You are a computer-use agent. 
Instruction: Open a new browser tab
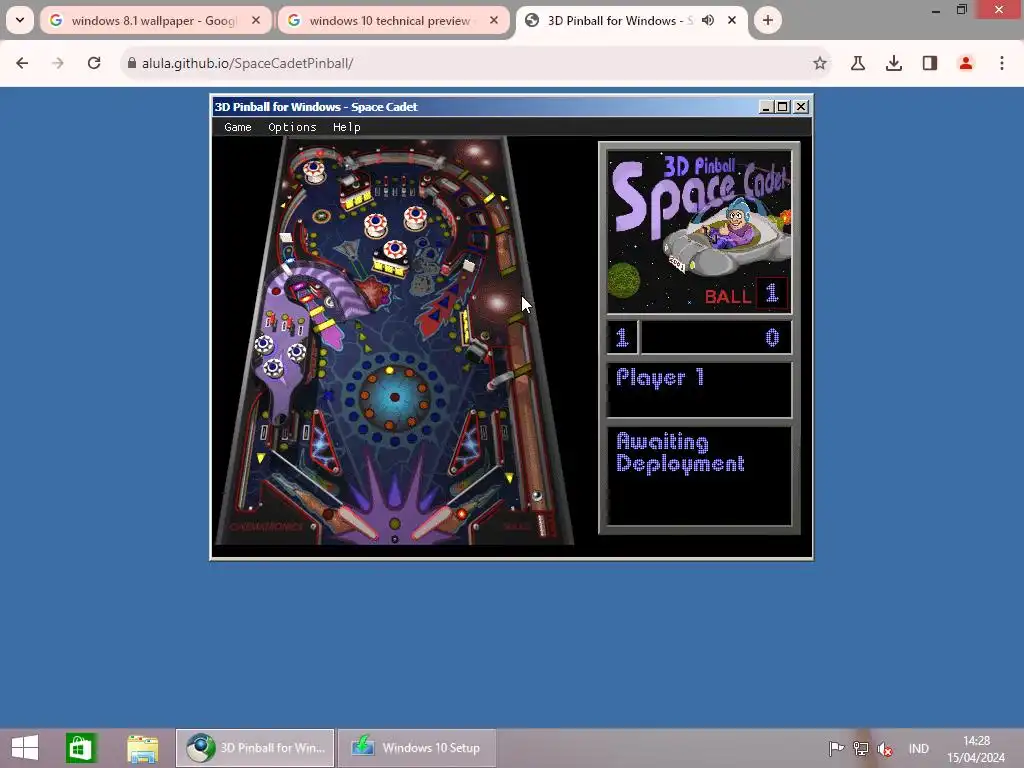(768, 21)
